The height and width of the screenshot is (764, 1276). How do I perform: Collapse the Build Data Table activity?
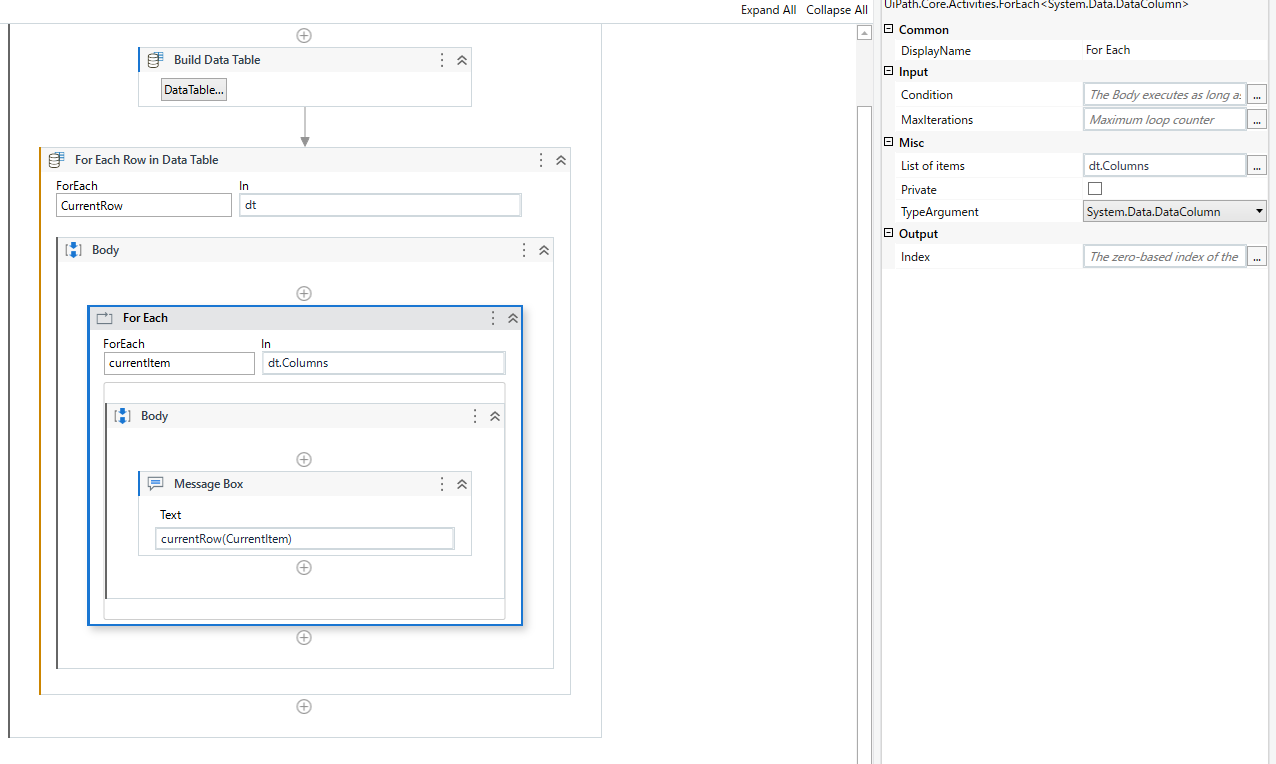[x=462, y=60]
